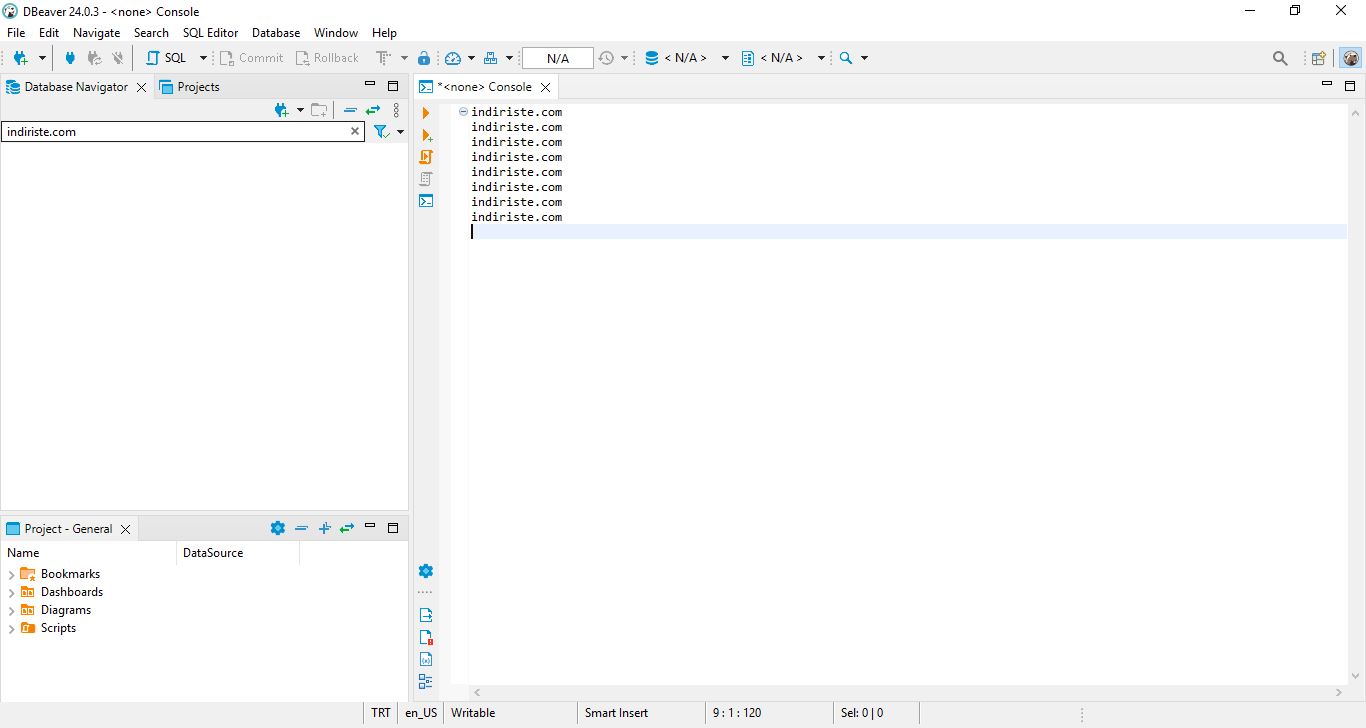Open the transaction mode dropdown arrow
Viewport: 1366px width, 728px height.
coord(404,58)
